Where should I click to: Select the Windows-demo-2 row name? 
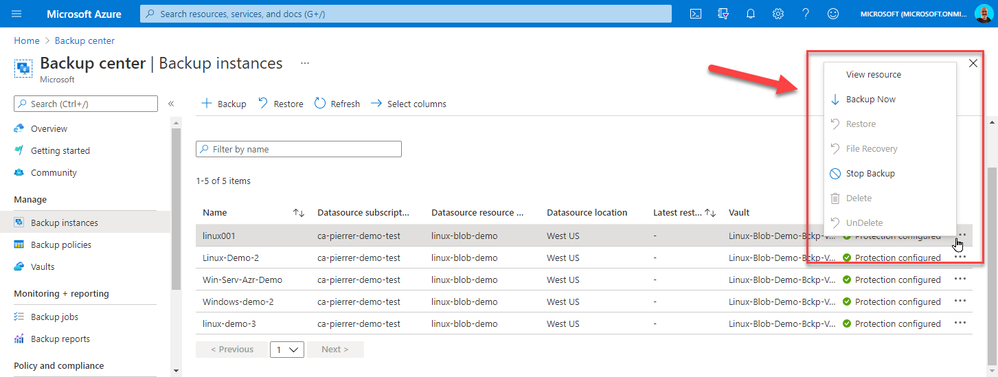pos(238,301)
